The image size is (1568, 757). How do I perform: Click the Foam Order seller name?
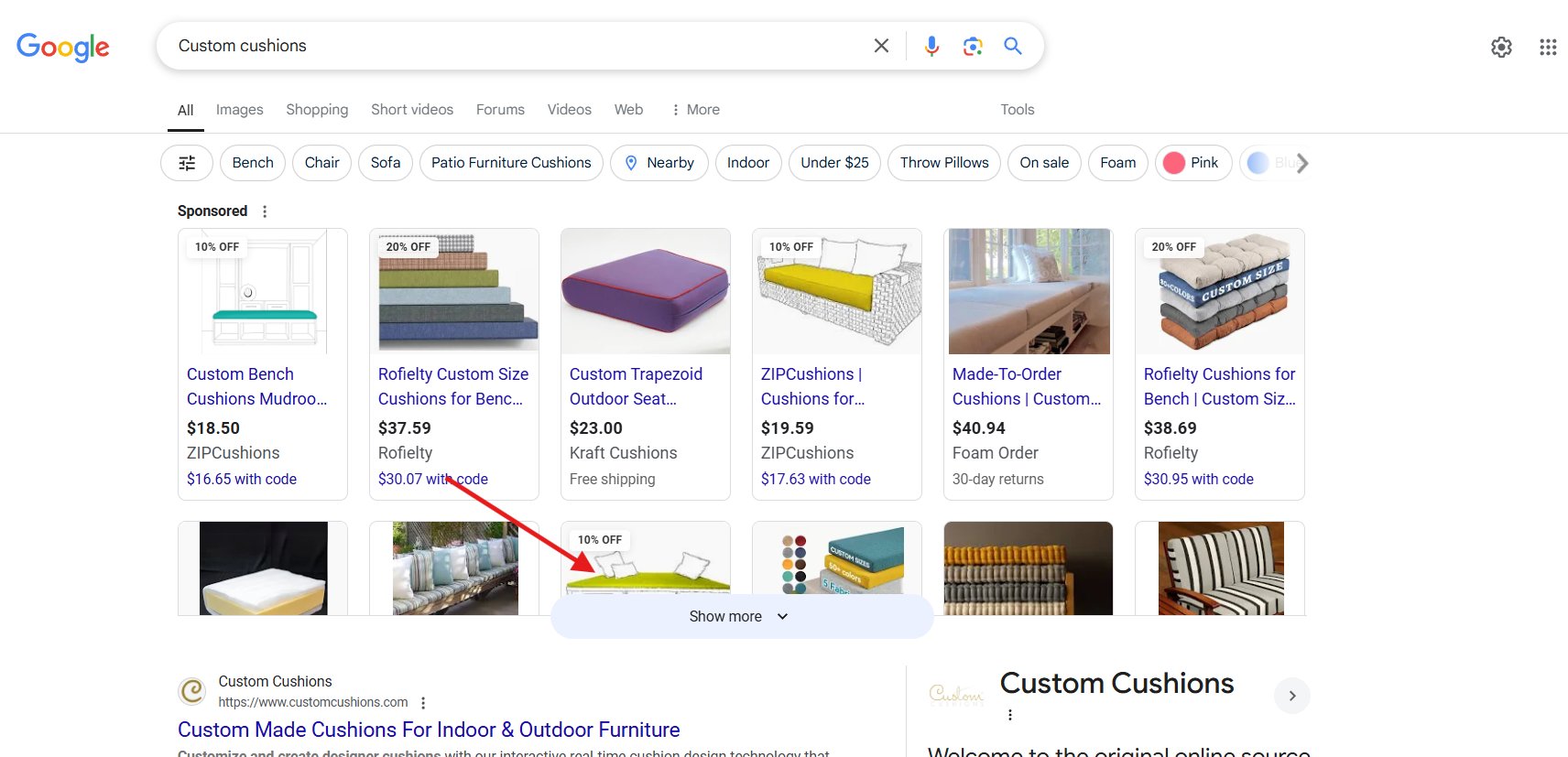pyautogui.click(x=996, y=453)
